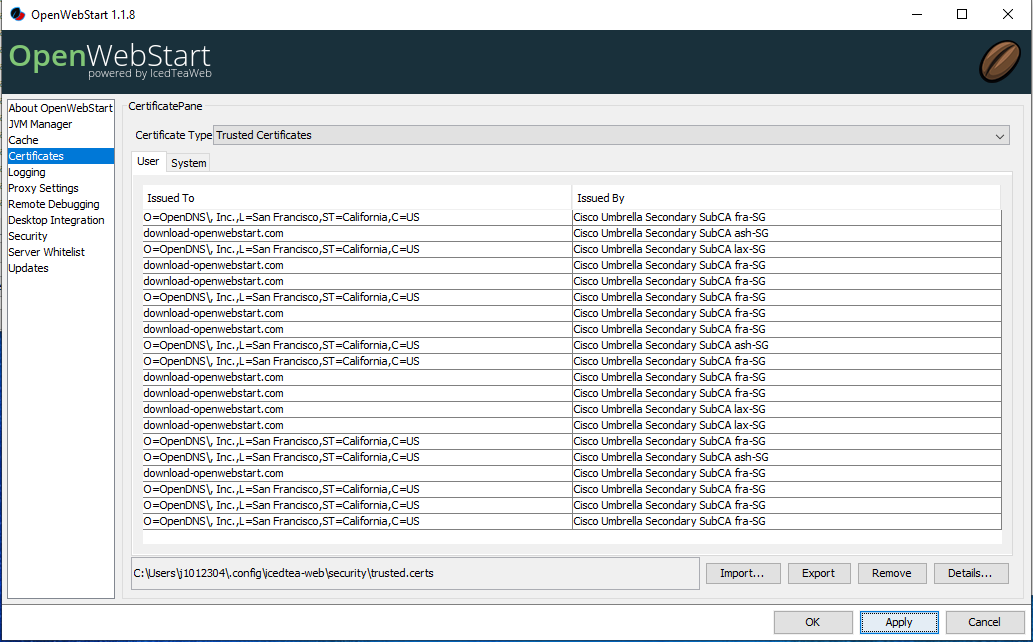Click the Issued To column header
This screenshot has width=1033, height=642.
pyautogui.click(x=357, y=198)
